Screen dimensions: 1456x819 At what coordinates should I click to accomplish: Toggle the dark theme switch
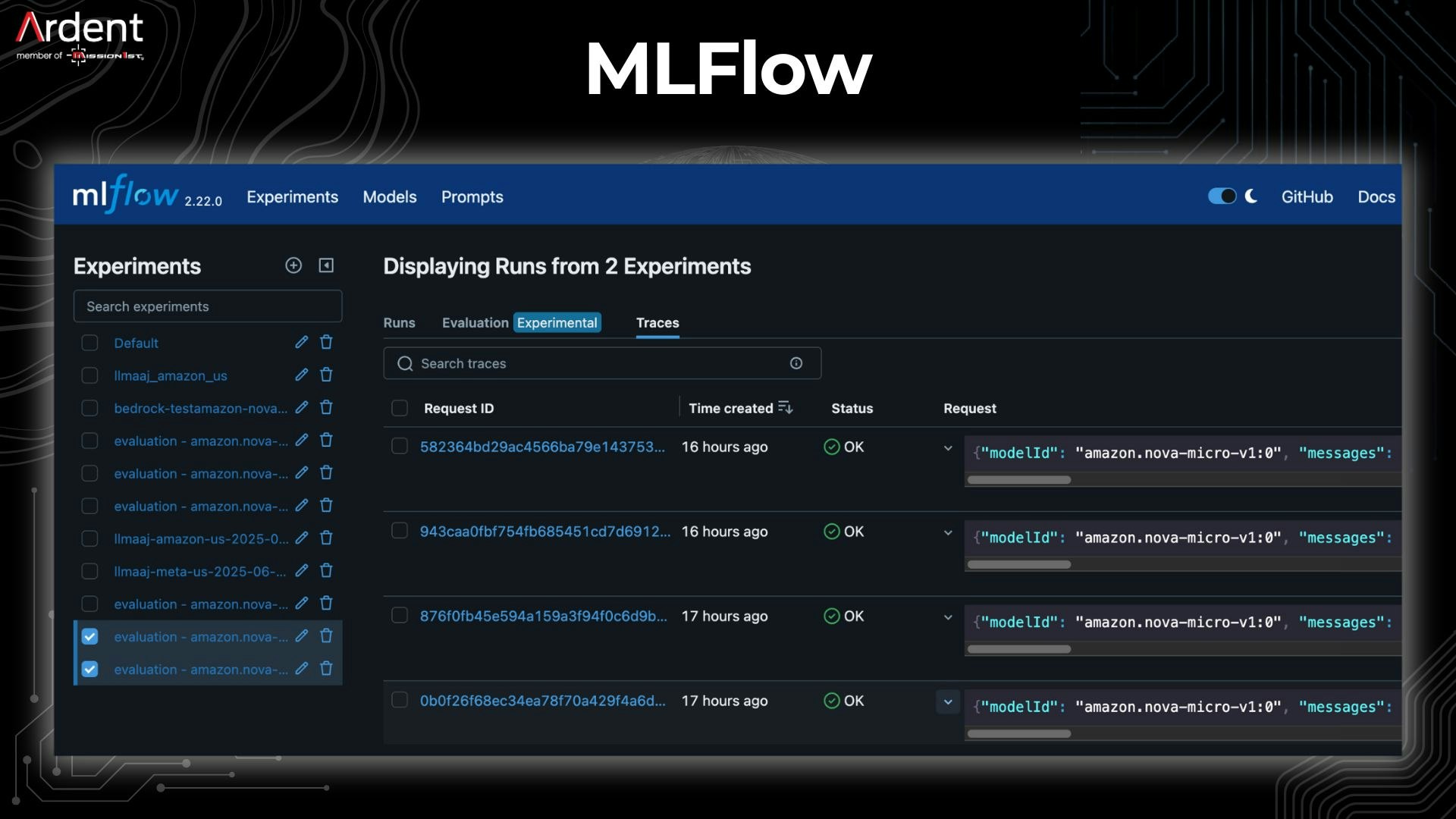(x=1222, y=196)
